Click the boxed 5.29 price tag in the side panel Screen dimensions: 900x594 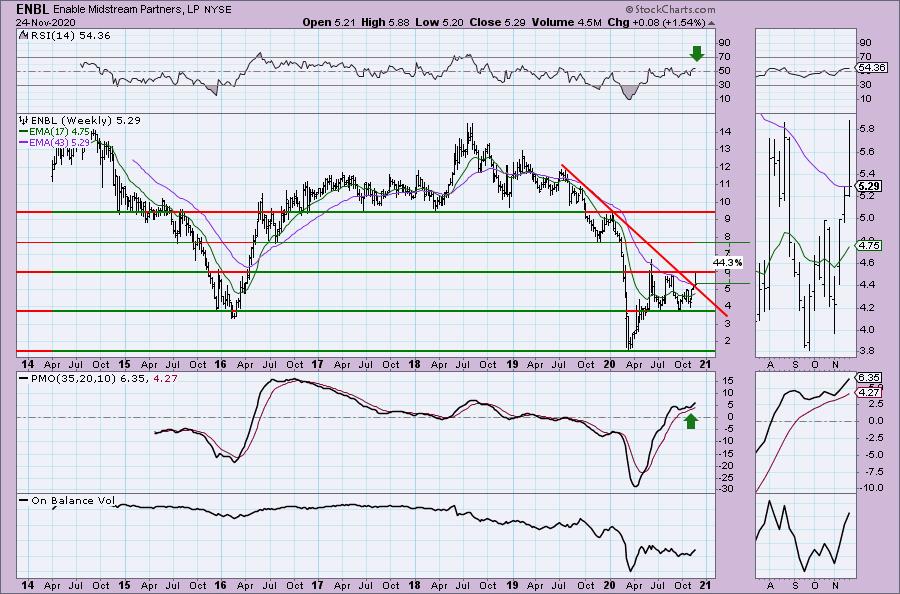coord(867,186)
